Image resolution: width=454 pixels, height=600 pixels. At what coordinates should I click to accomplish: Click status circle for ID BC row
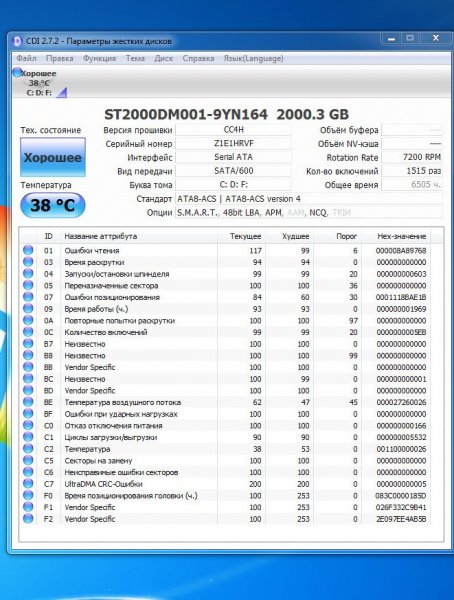pyautogui.click(x=28, y=379)
